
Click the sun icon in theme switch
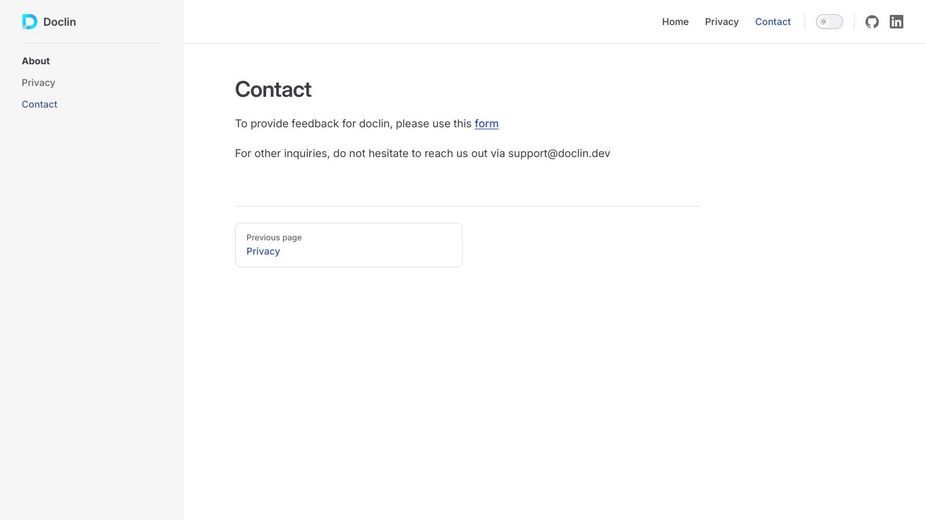point(823,22)
